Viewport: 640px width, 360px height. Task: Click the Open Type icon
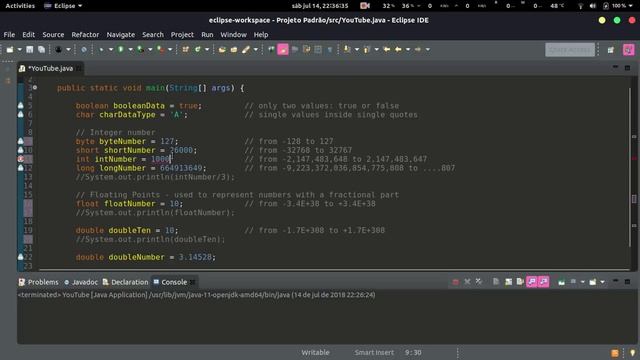(222, 49)
